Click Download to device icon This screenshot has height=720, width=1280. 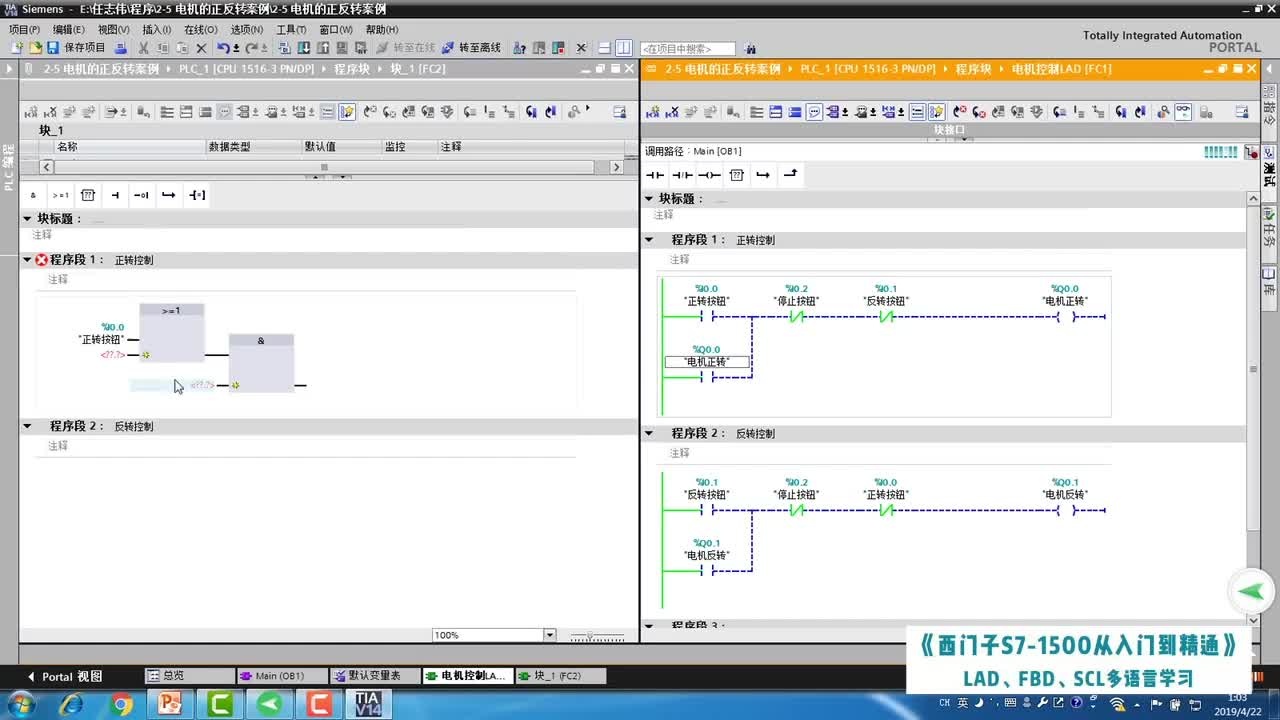(304, 48)
